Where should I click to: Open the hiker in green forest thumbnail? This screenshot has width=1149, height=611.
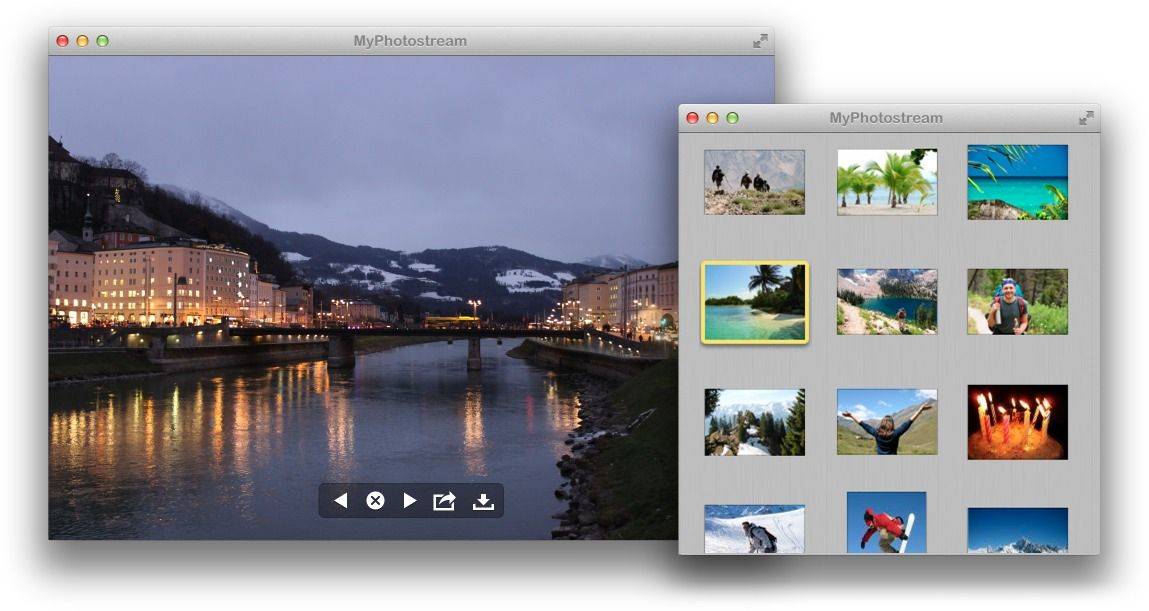(1017, 301)
